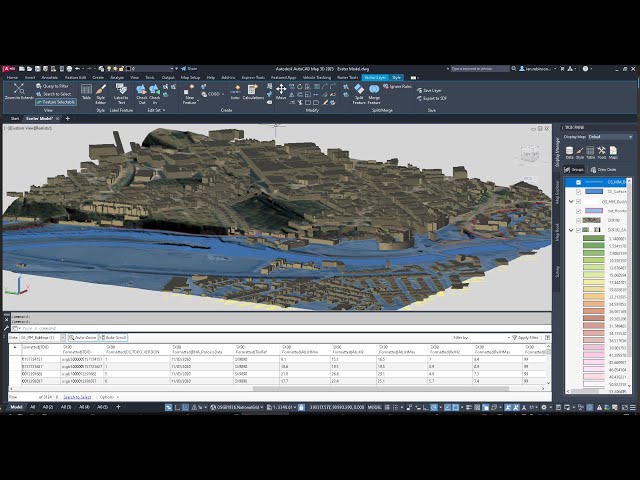This screenshot has height=480, width=640.
Task: Click the green 3.1400001 legend swatch
Action: click(594, 238)
